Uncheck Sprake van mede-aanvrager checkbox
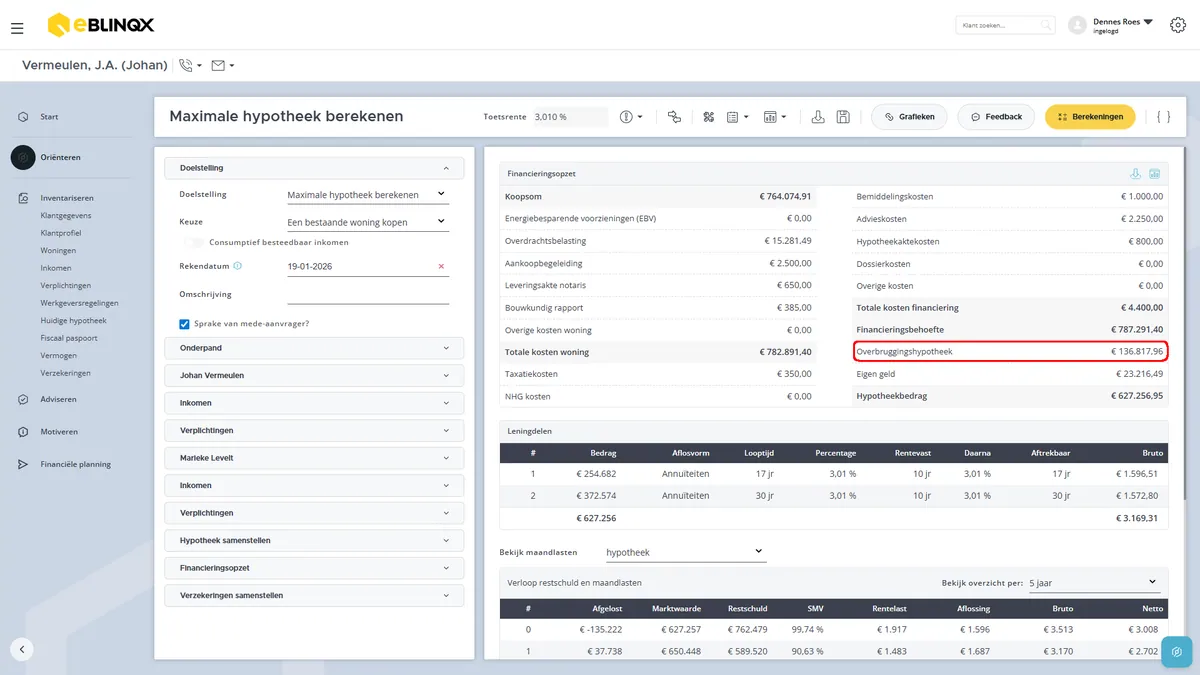1200x675 pixels. point(184,324)
